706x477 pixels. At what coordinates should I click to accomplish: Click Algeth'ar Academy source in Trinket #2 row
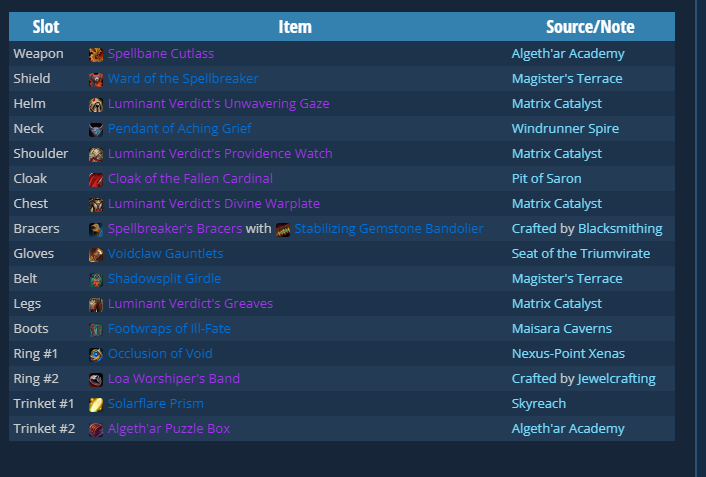[x=568, y=428]
